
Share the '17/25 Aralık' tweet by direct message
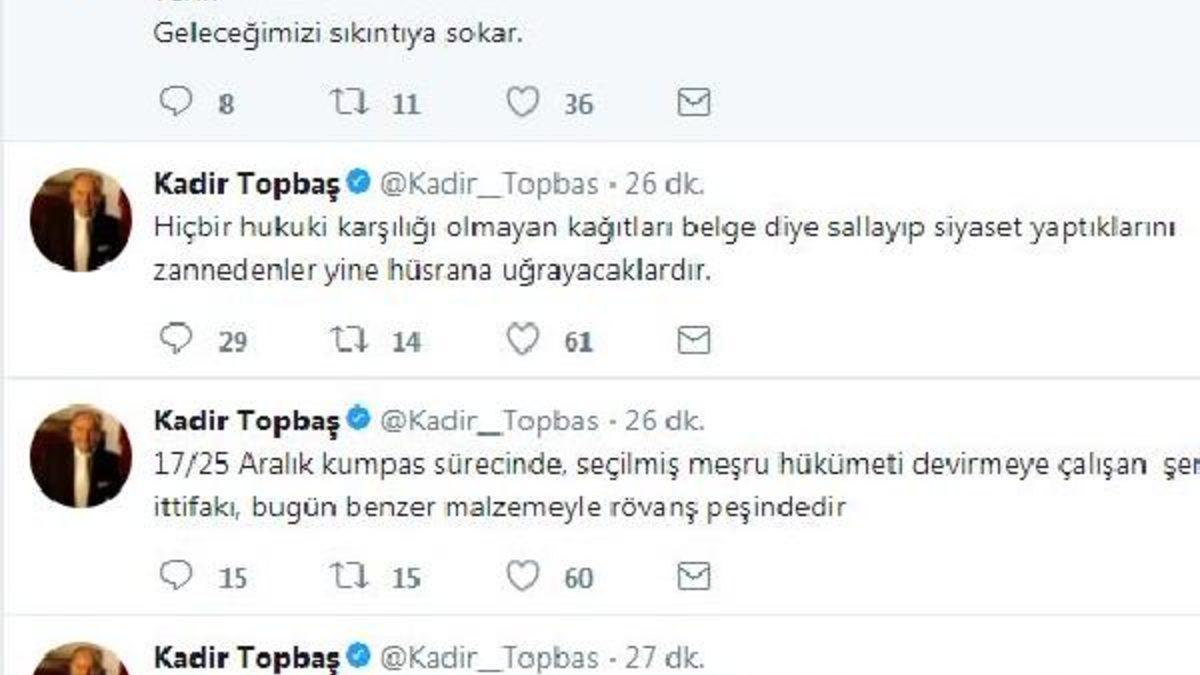pyautogui.click(x=694, y=576)
